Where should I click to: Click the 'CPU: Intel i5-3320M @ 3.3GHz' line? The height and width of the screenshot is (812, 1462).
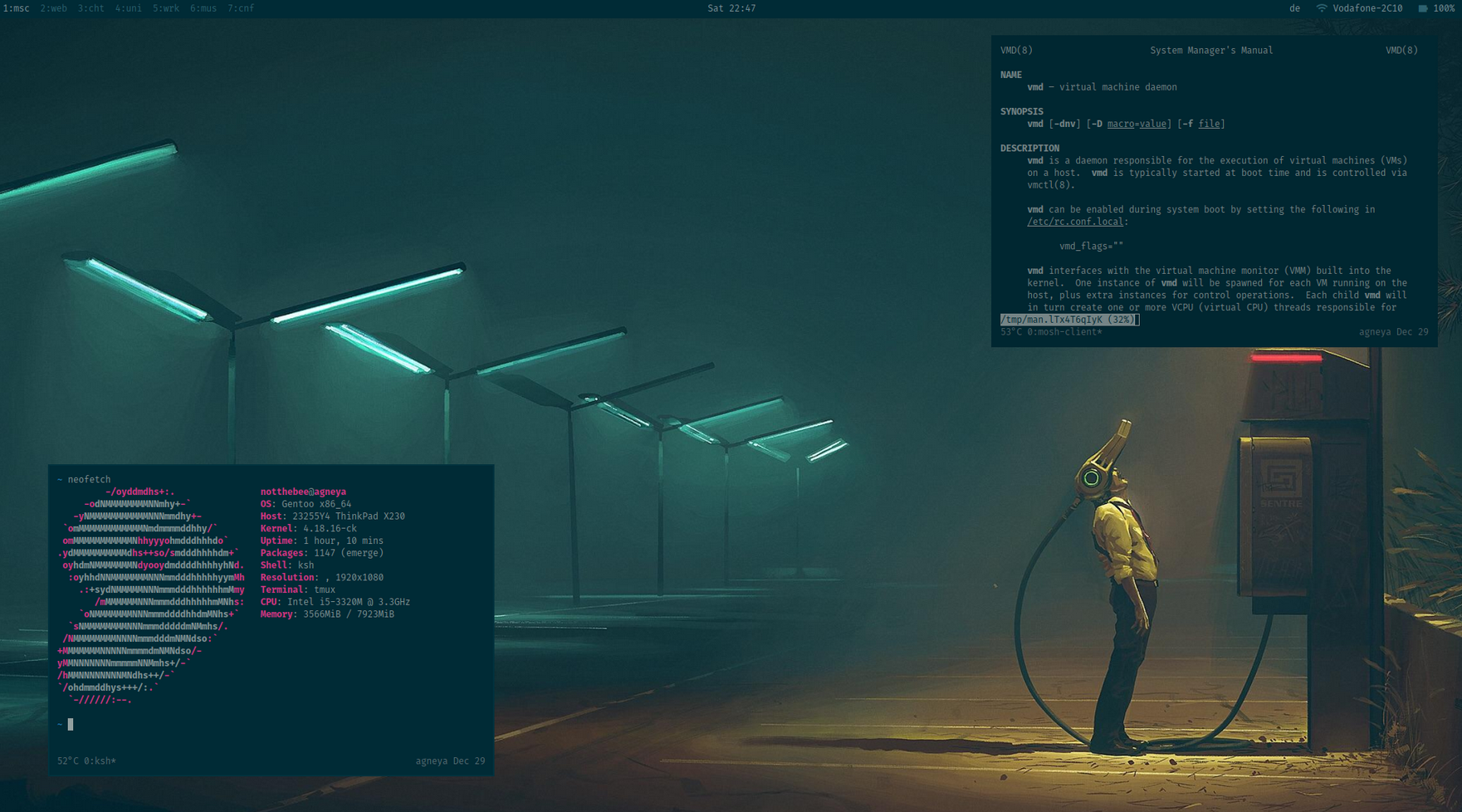coord(335,602)
